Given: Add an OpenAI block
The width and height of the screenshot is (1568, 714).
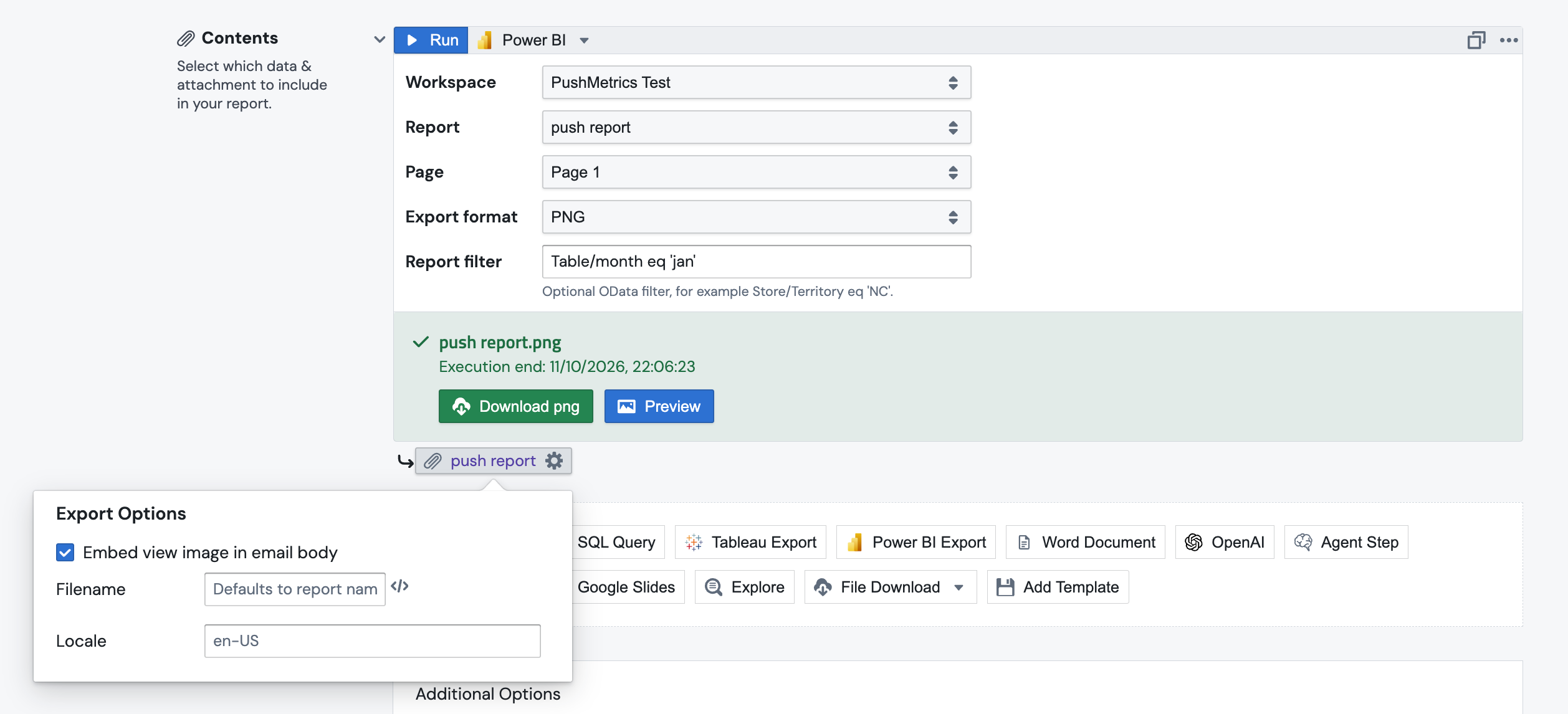Looking at the screenshot, I should [x=1225, y=542].
